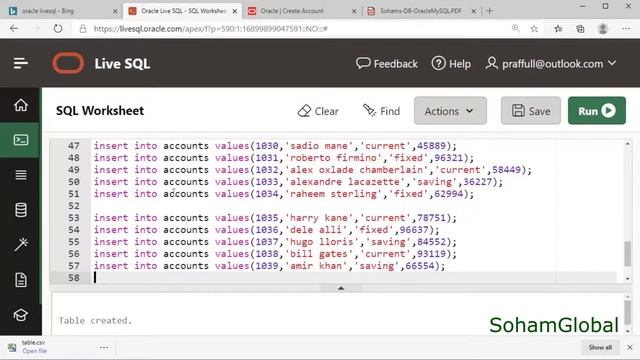Click line 56 'bill gates' statement
The width and height of the screenshot is (640, 360).
point(275,254)
